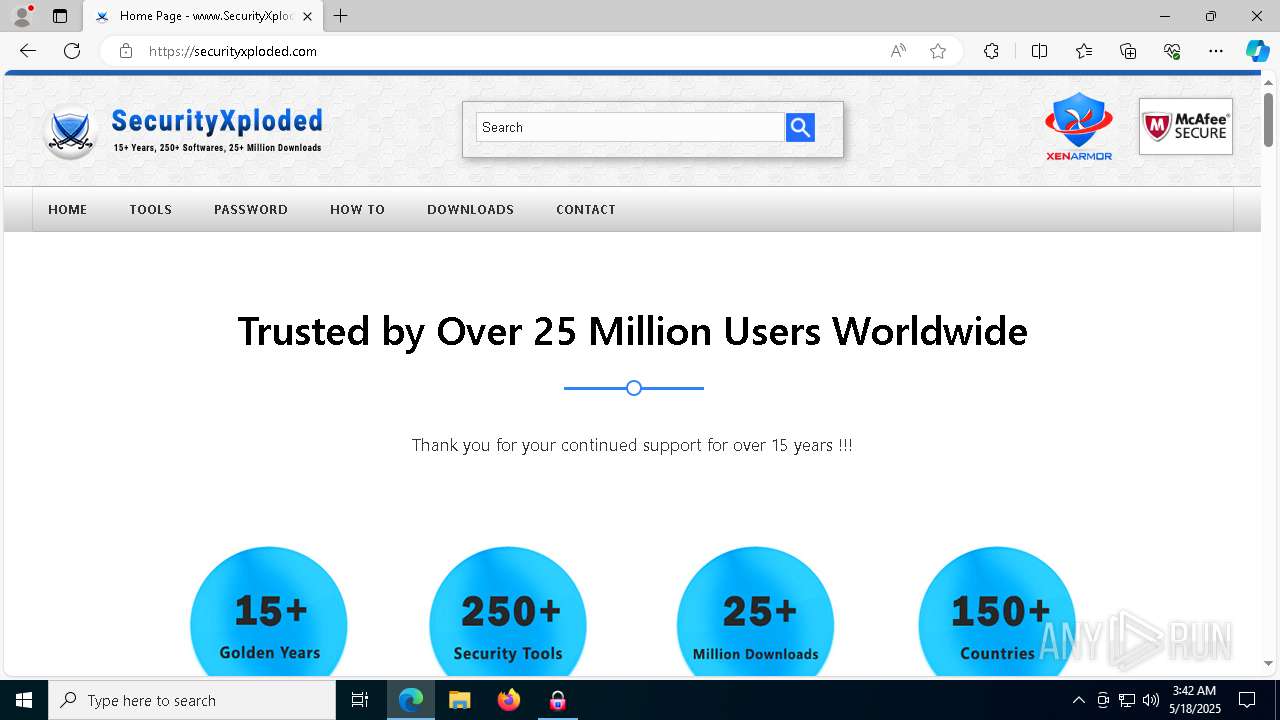1280x720 pixels.
Task: Click the SecurityXploded title text
Action: click(x=217, y=122)
